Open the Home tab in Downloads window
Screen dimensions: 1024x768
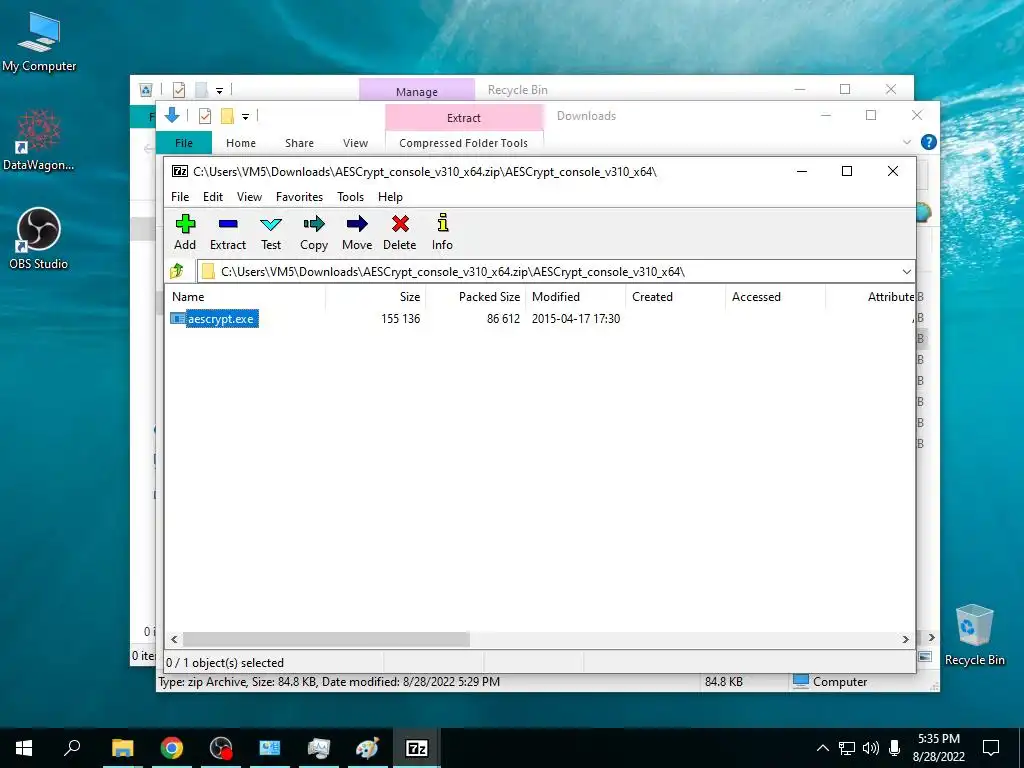point(241,143)
